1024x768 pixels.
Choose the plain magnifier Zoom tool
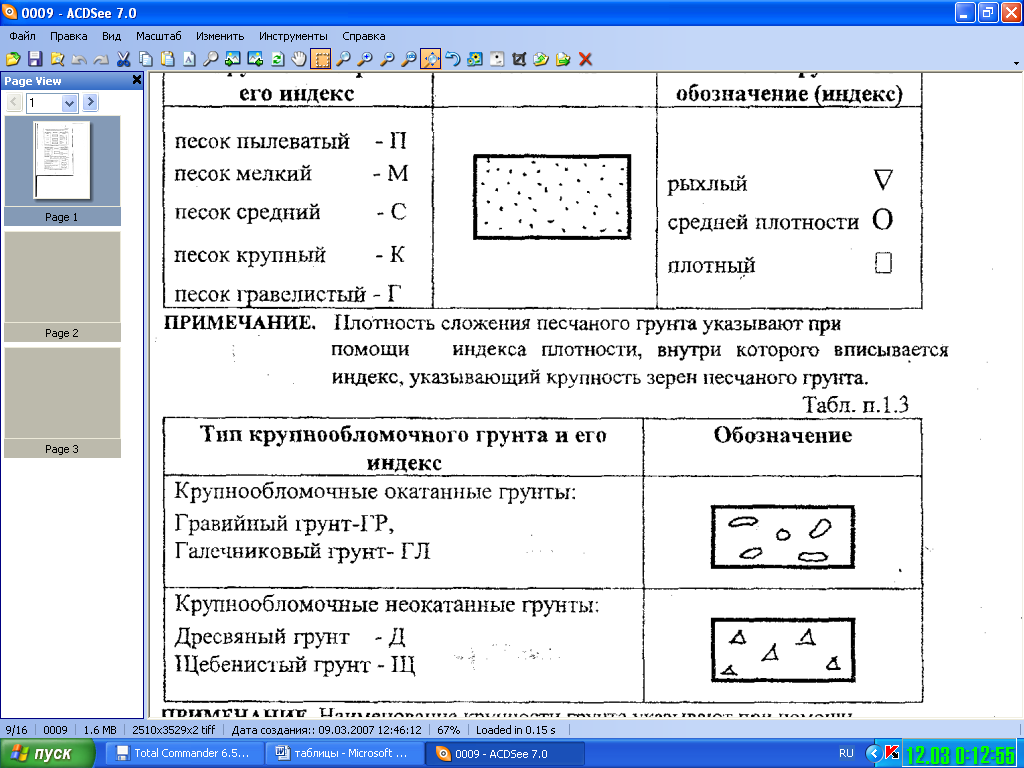click(343, 59)
